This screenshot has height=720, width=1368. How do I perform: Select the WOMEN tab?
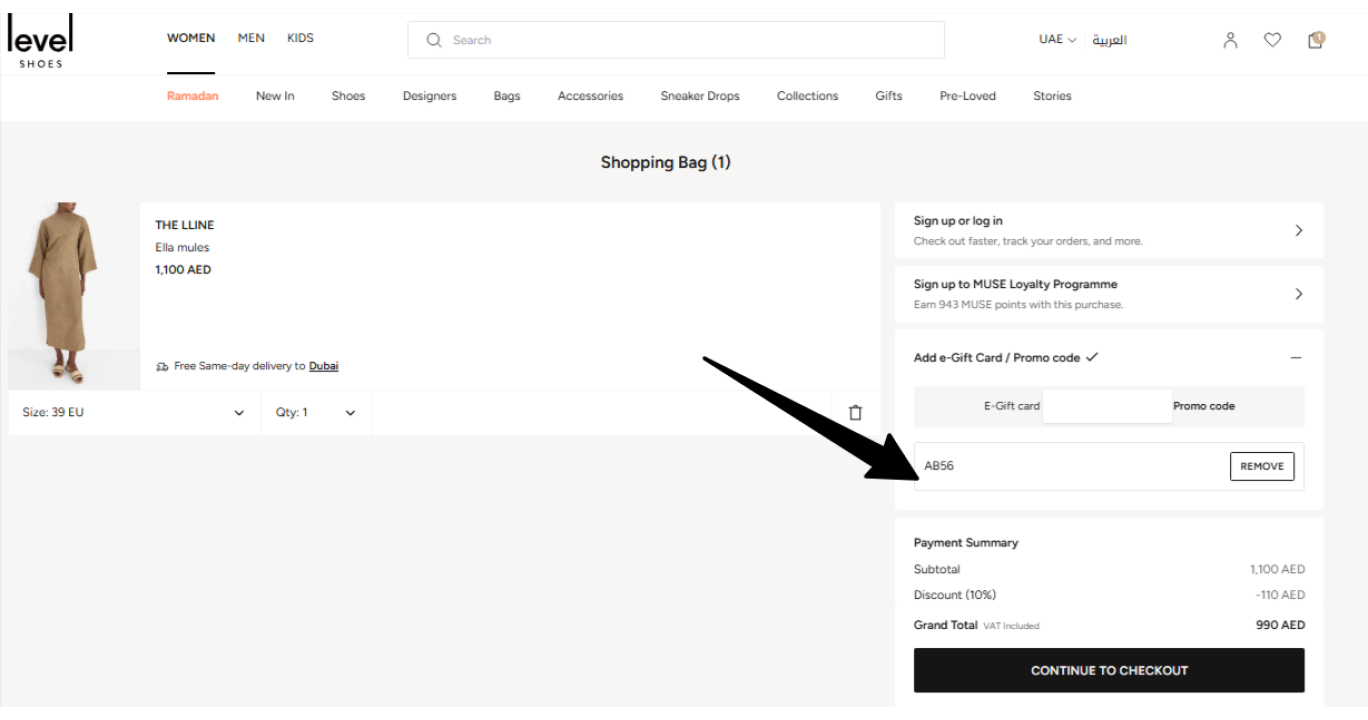coord(191,38)
